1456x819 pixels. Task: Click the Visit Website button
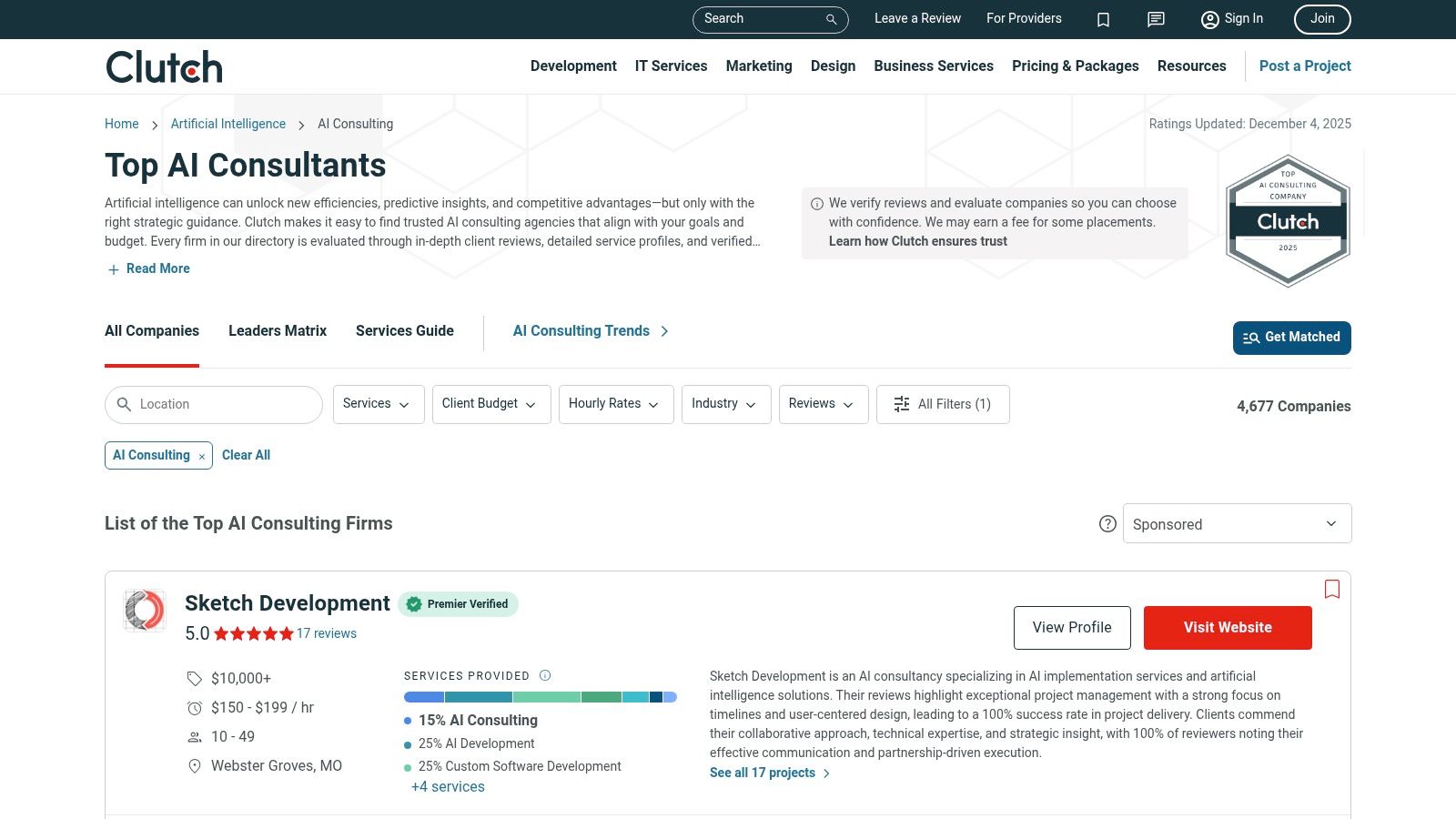coord(1228,628)
